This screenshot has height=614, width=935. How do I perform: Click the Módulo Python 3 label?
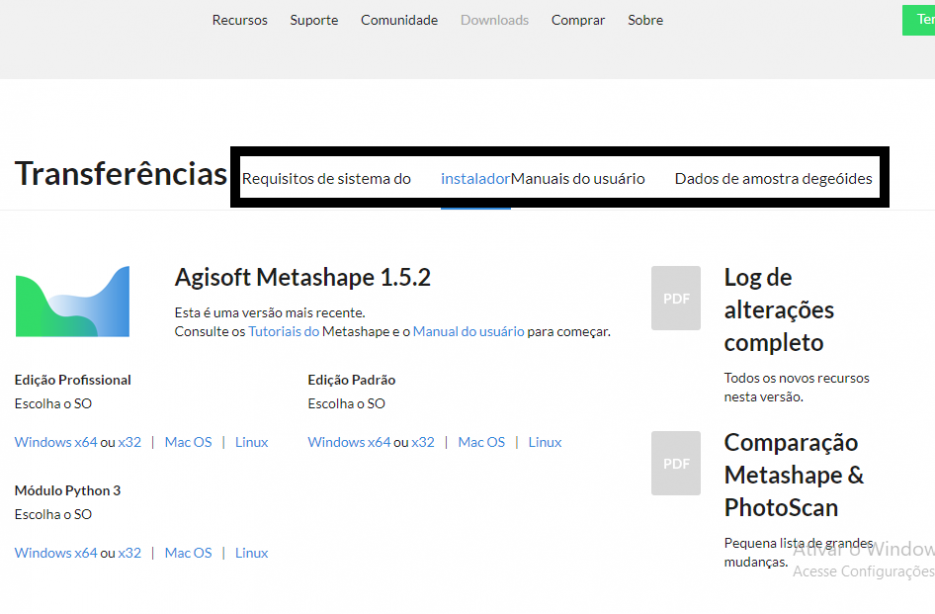click(67, 491)
